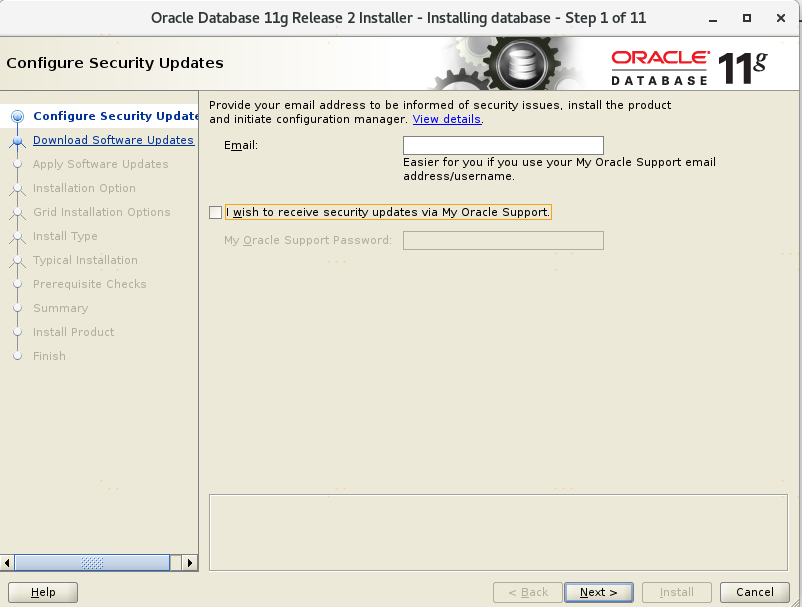Maximize the installer window
This screenshot has width=802, height=607.
(747, 18)
